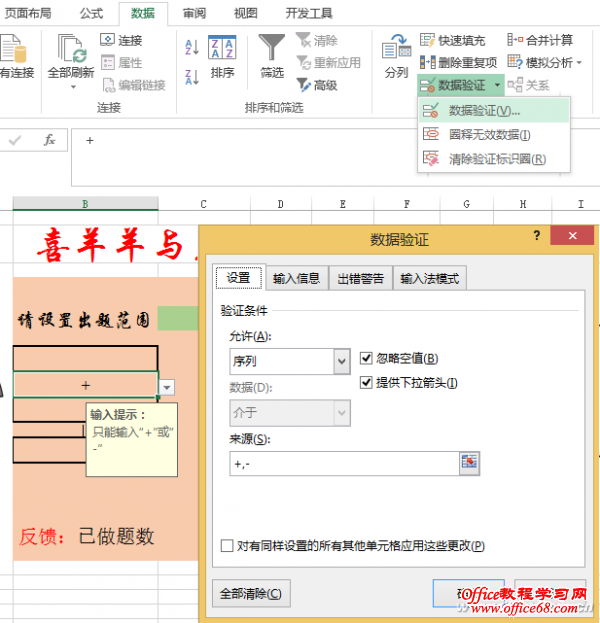Expand What-If Analysis (模拟分析) dropdown

(579, 62)
